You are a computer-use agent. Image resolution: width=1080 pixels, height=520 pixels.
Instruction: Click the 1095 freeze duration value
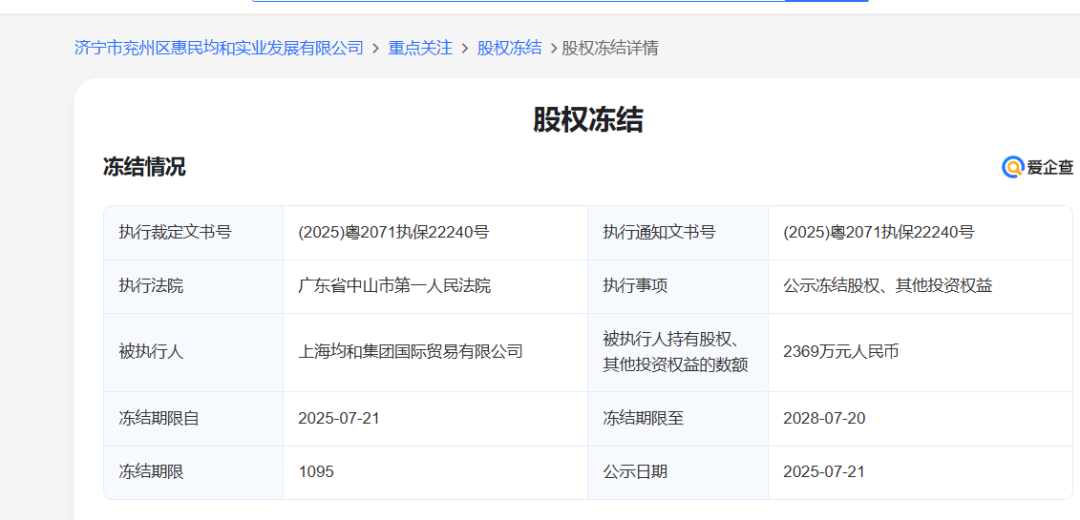click(x=316, y=472)
